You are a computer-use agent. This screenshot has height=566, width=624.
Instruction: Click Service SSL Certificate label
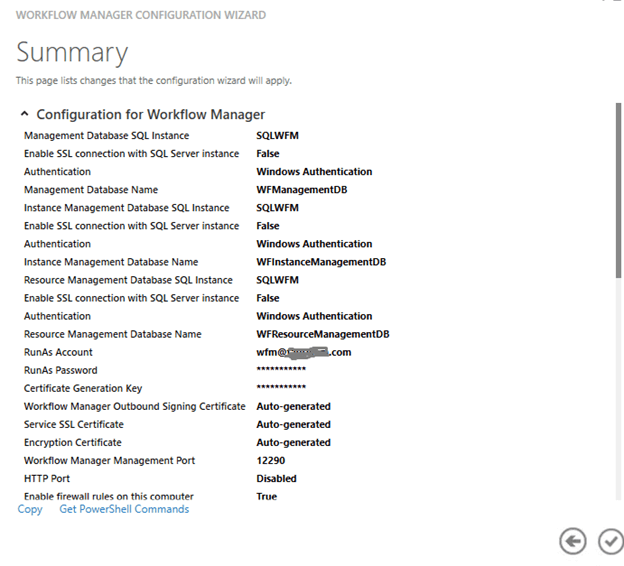[x=74, y=424]
